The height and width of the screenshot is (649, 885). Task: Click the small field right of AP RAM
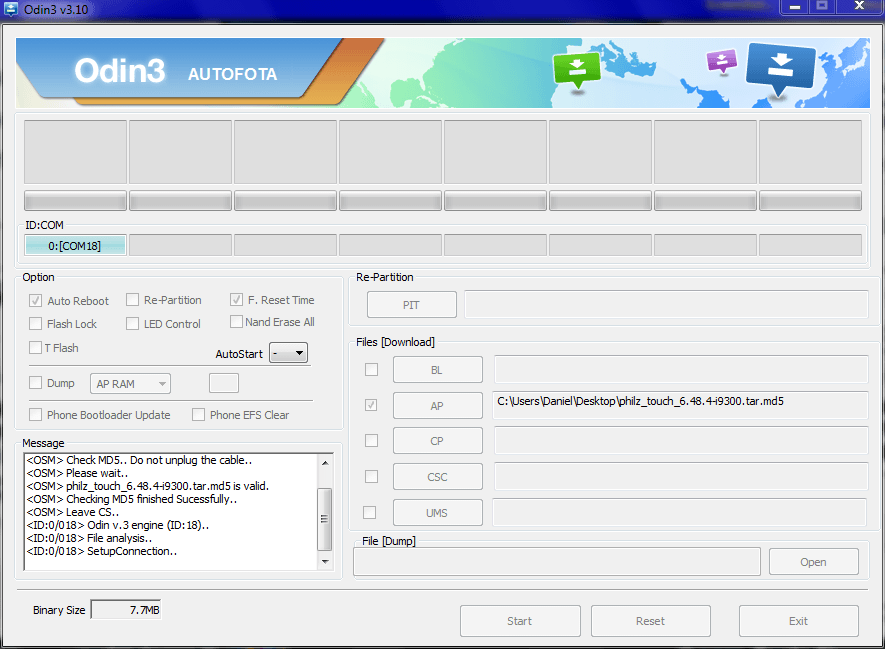click(224, 383)
